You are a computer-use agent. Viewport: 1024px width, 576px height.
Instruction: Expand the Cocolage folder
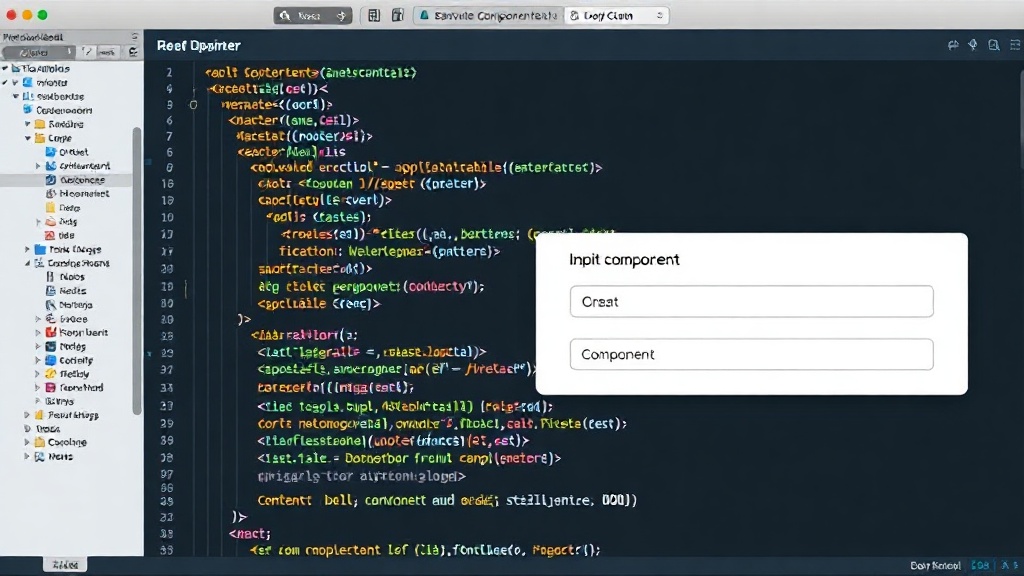pyautogui.click(x=27, y=442)
